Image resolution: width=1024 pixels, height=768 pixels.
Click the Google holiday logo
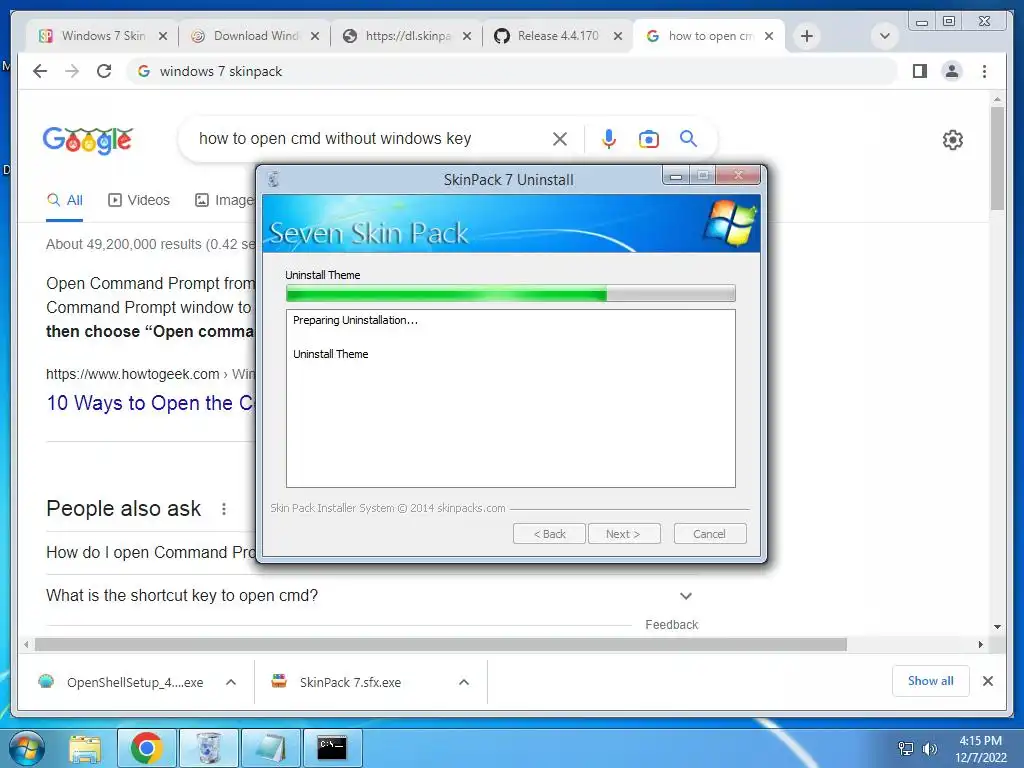tap(88, 140)
